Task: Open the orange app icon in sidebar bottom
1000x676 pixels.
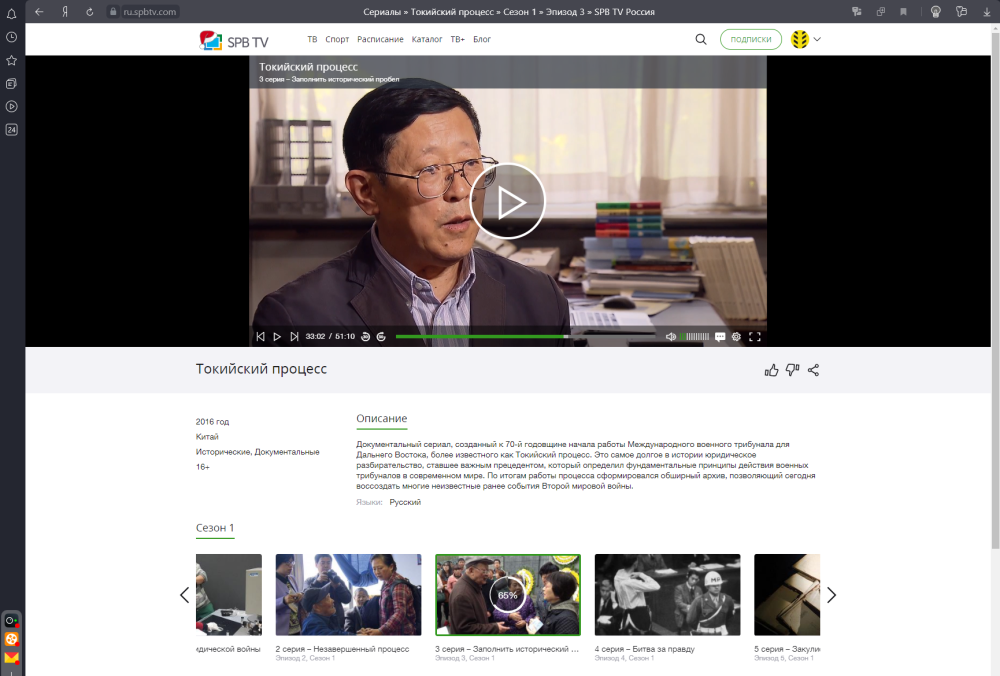Action: click(11, 639)
